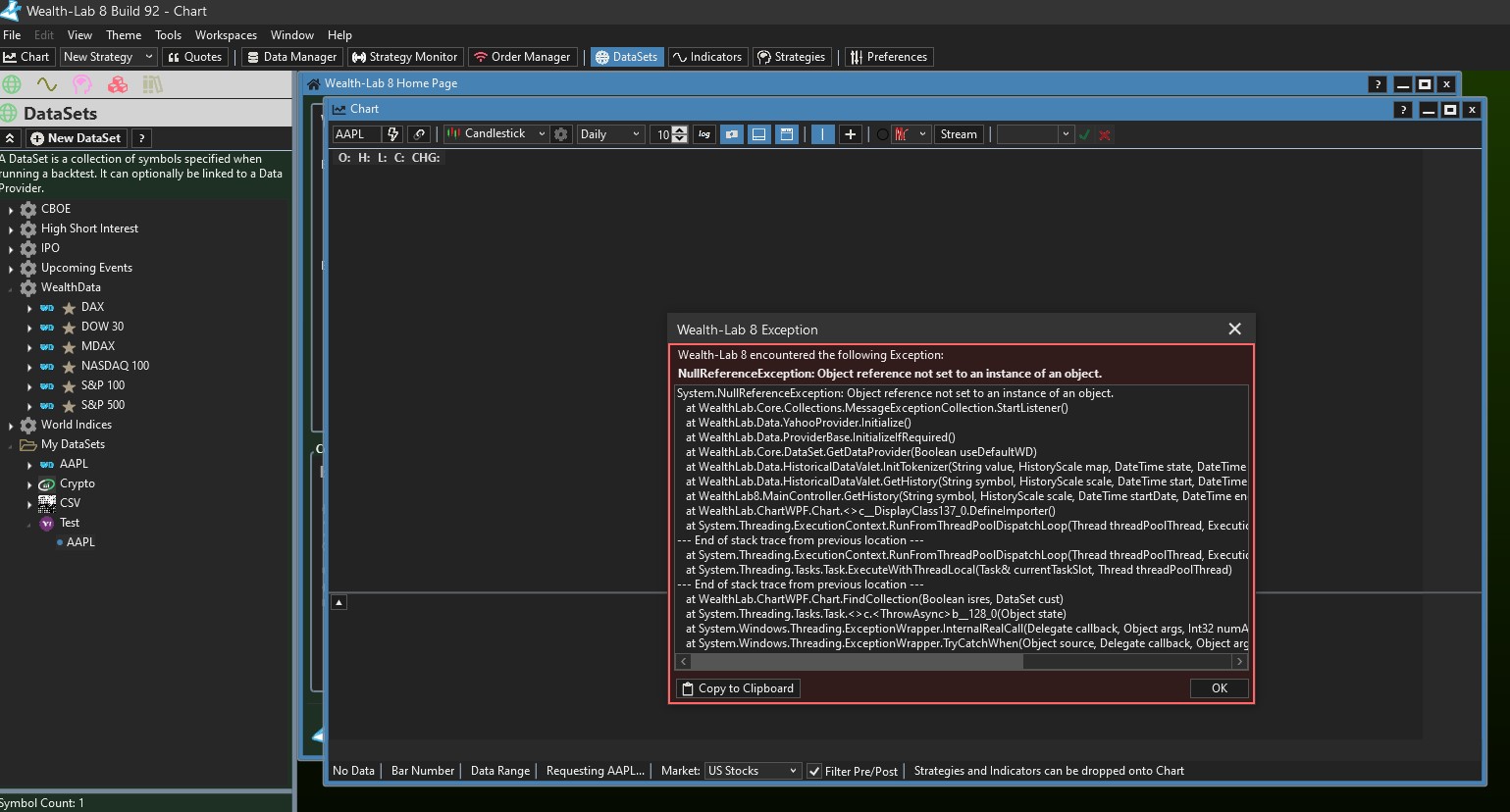
Task: Open the Indicators panel icon (sine wave)
Action: pos(46,84)
